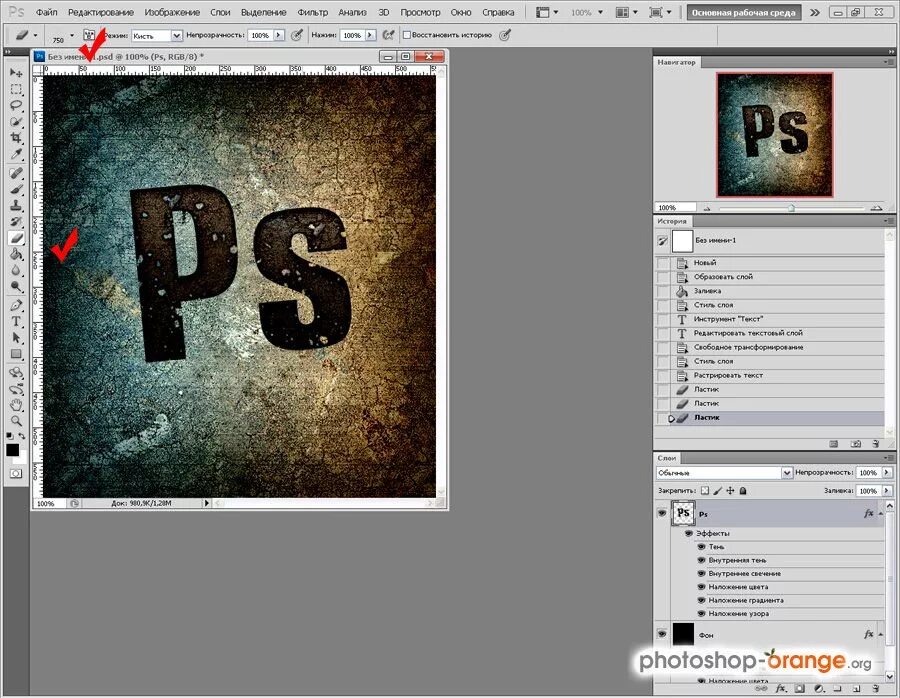Hide the Фон layer visibility eye
900x698 pixels.
pos(662,634)
